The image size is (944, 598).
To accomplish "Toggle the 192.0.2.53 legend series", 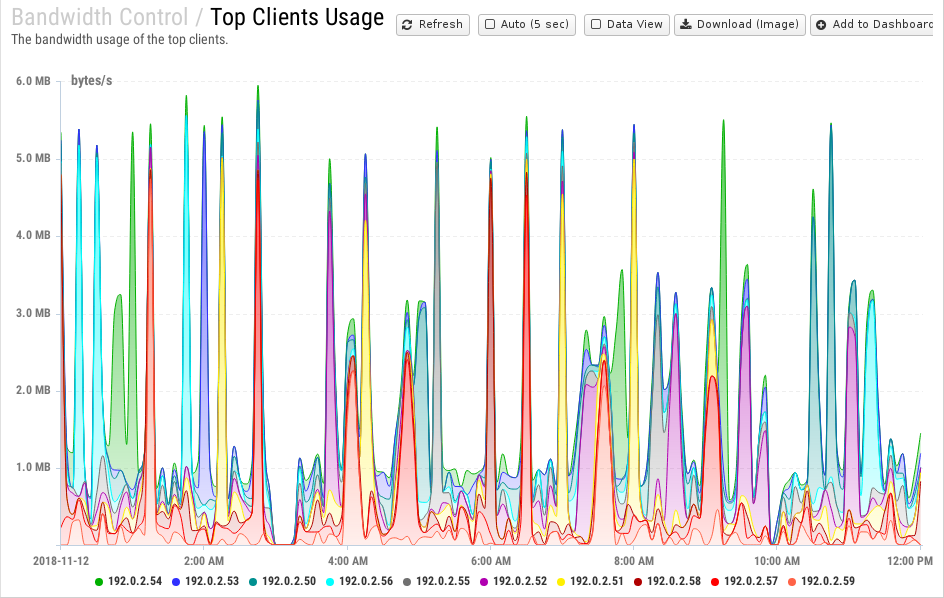I will point(205,581).
